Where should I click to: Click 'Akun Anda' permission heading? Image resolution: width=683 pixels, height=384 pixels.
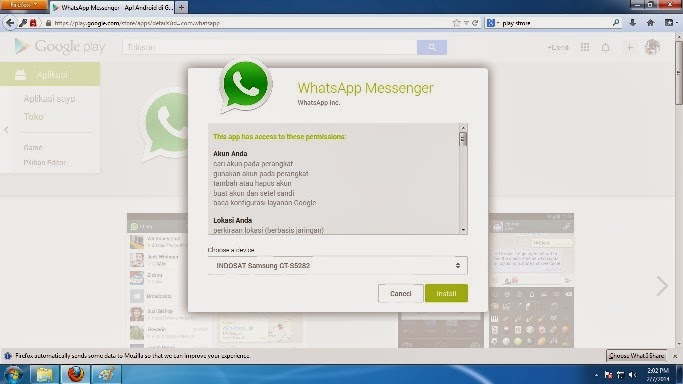pyautogui.click(x=230, y=154)
